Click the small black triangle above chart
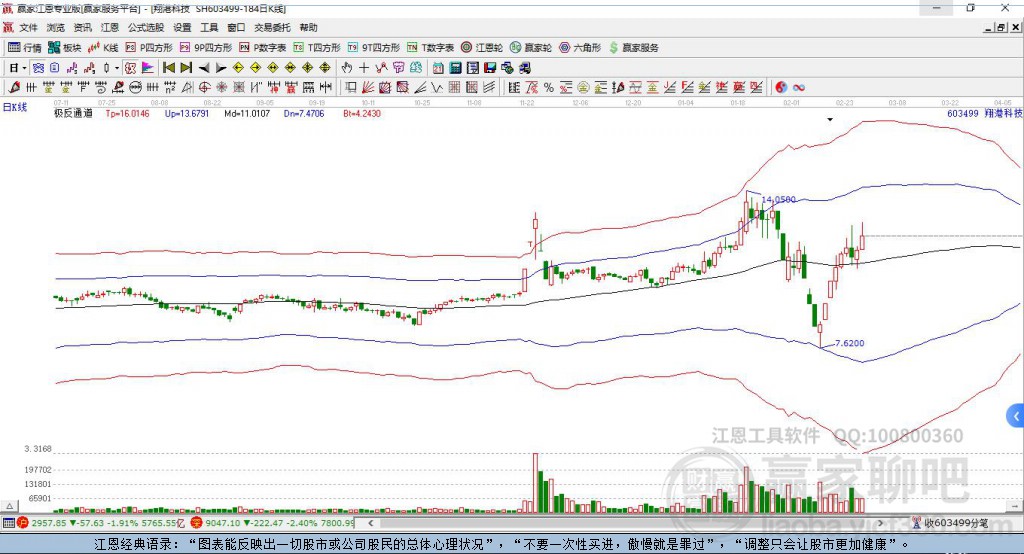The width and height of the screenshot is (1024, 554). [x=830, y=120]
